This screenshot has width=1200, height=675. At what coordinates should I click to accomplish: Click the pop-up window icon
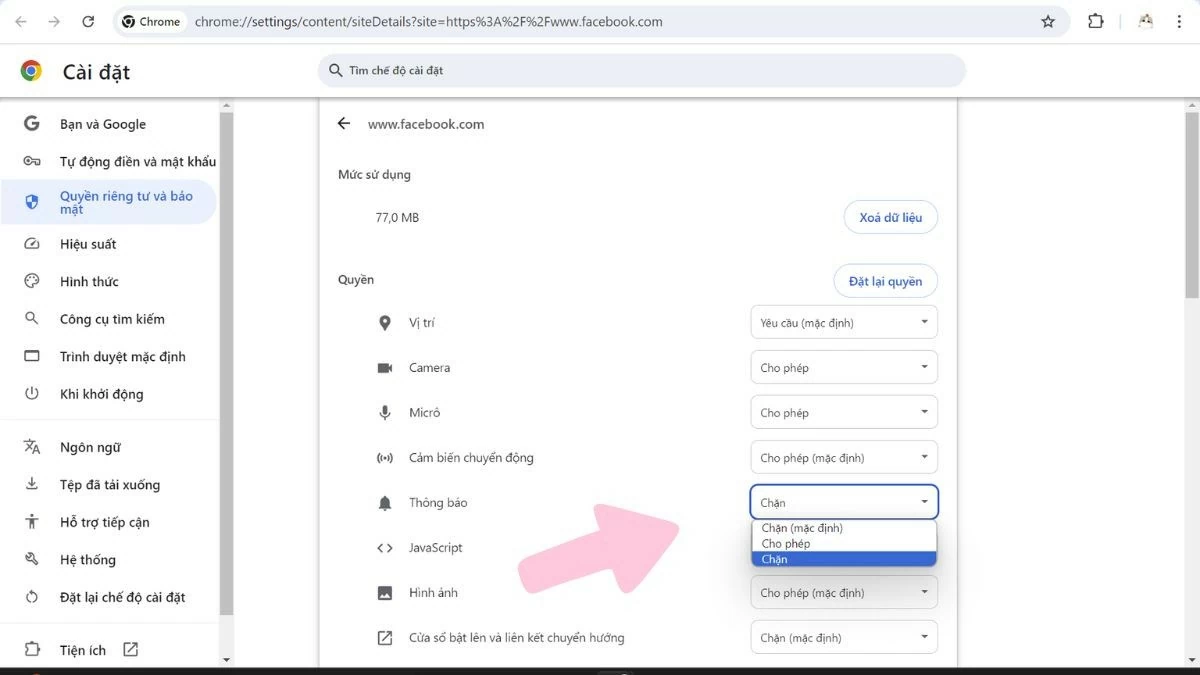(385, 637)
